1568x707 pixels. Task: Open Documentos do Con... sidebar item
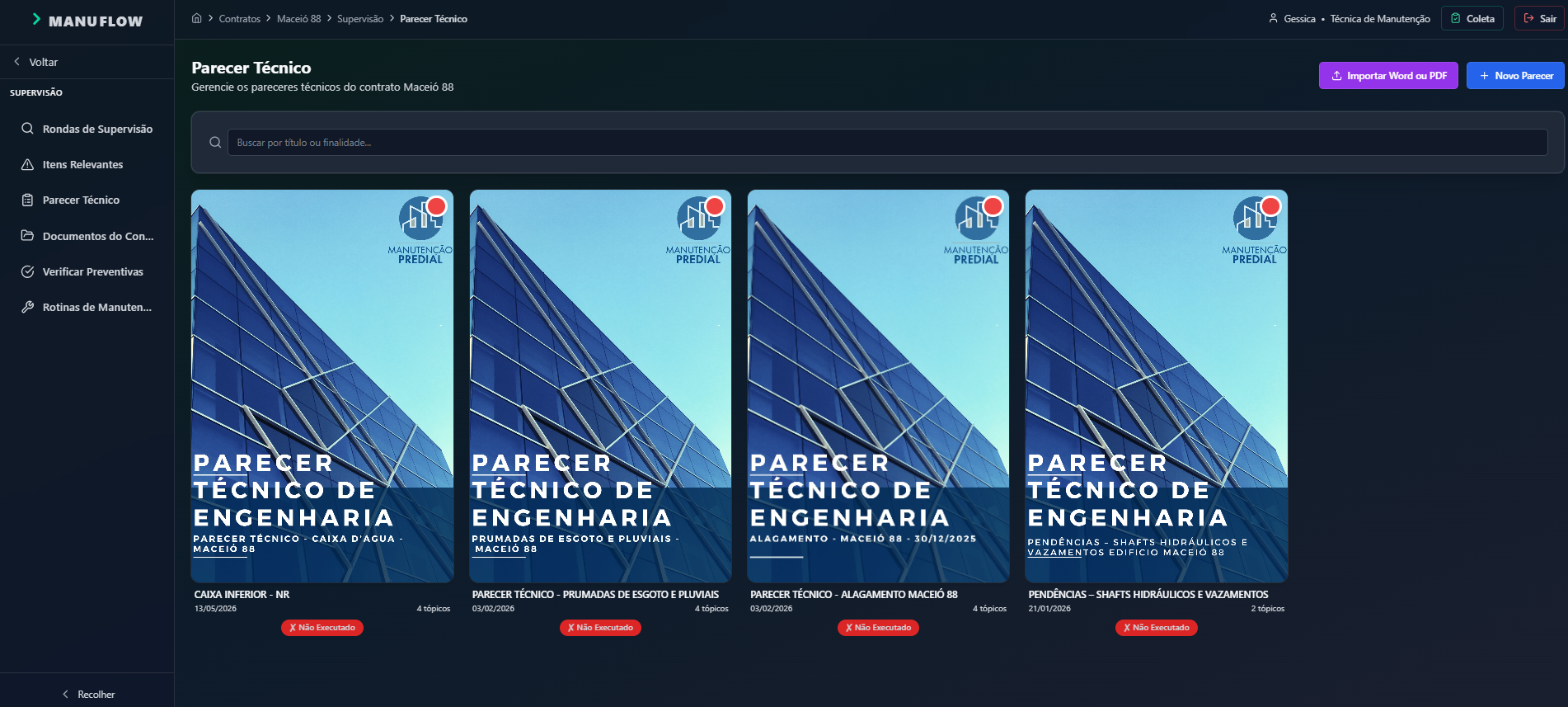coord(87,236)
